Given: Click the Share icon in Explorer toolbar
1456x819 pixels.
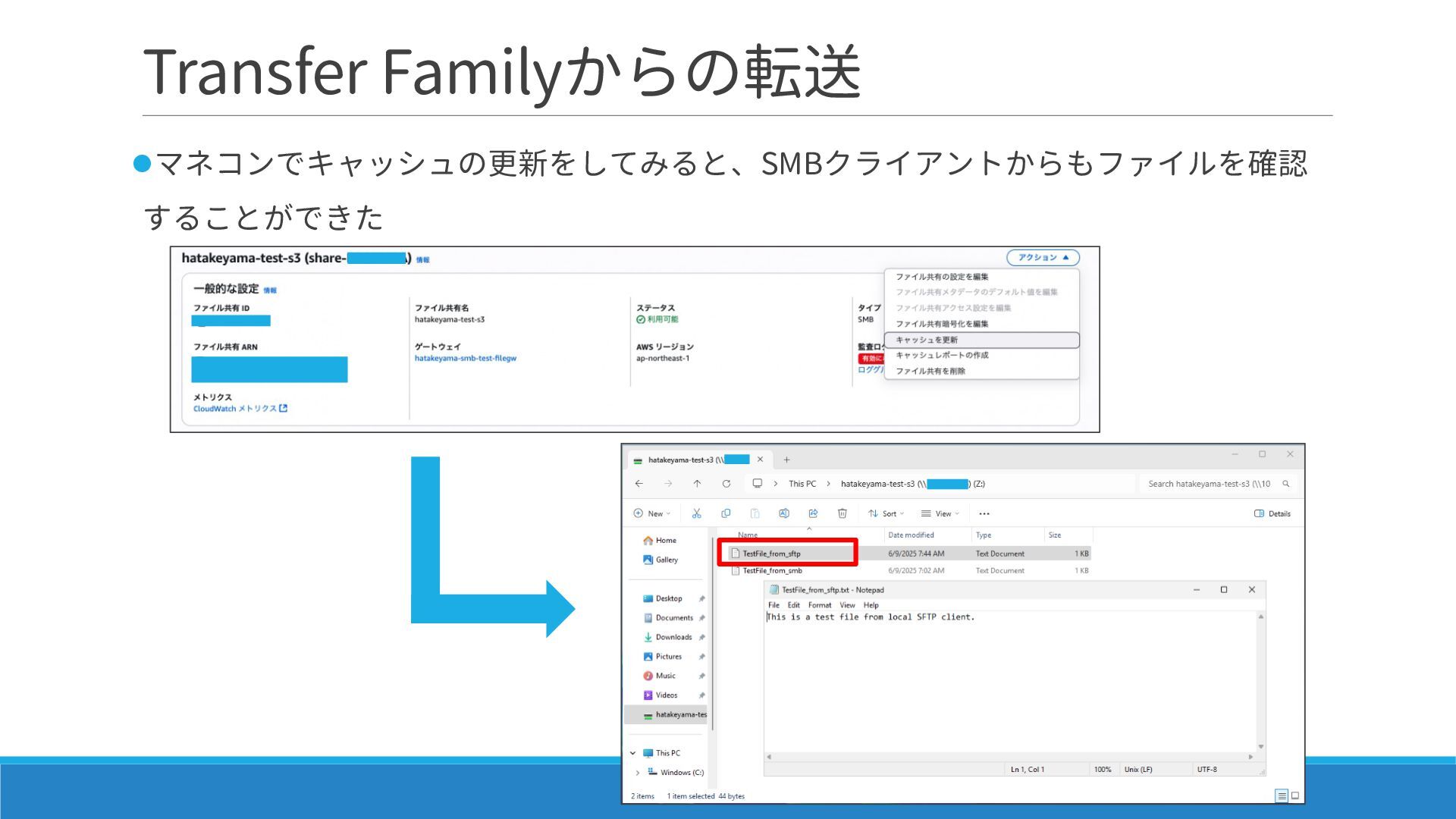Looking at the screenshot, I should tap(813, 513).
